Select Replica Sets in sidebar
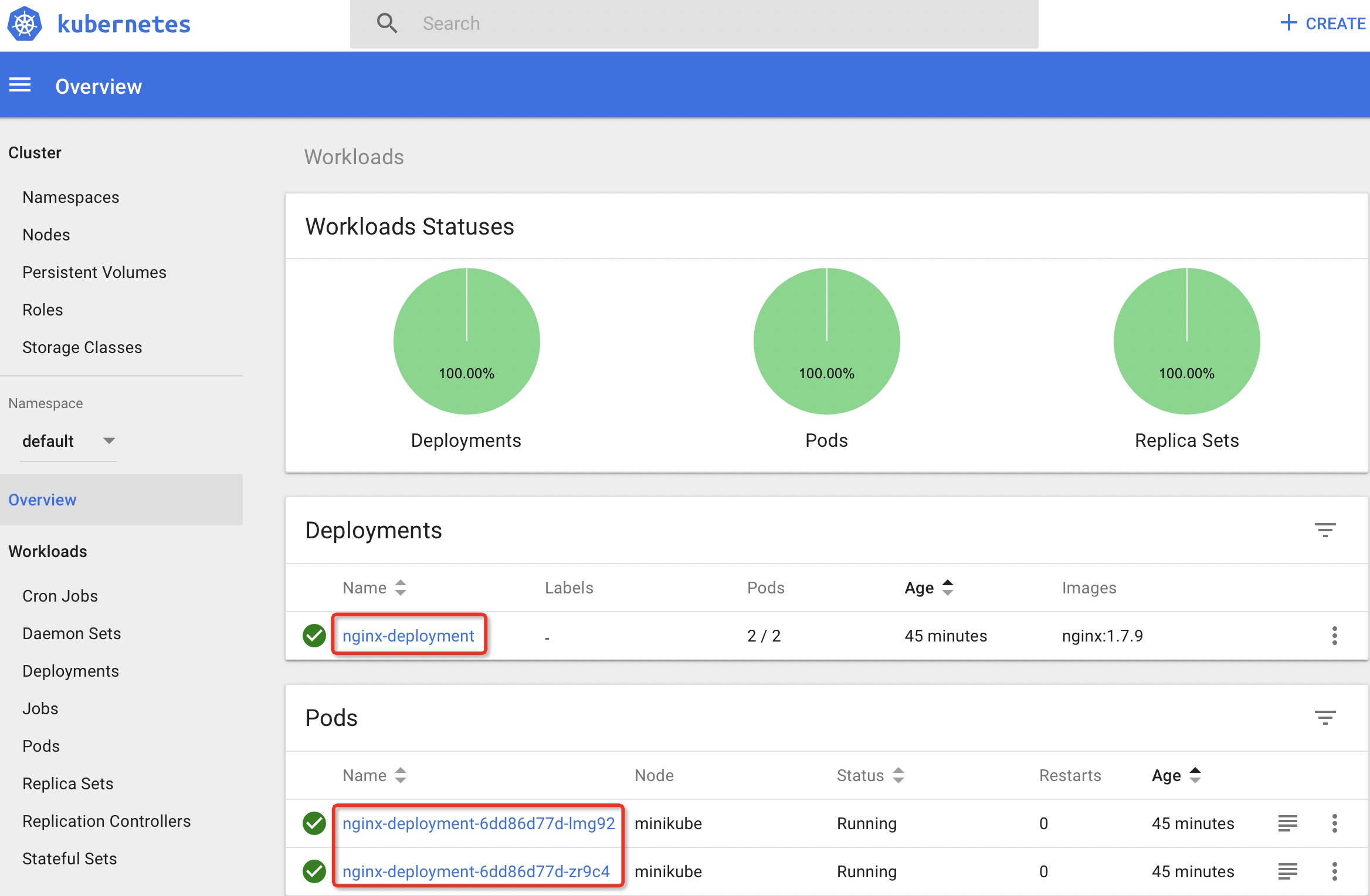 tap(68, 783)
